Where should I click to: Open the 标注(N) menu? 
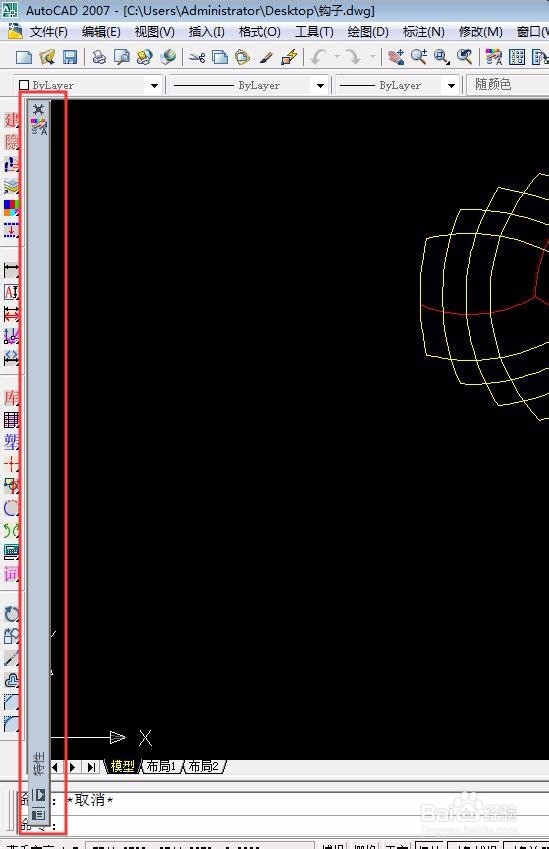(424, 32)
